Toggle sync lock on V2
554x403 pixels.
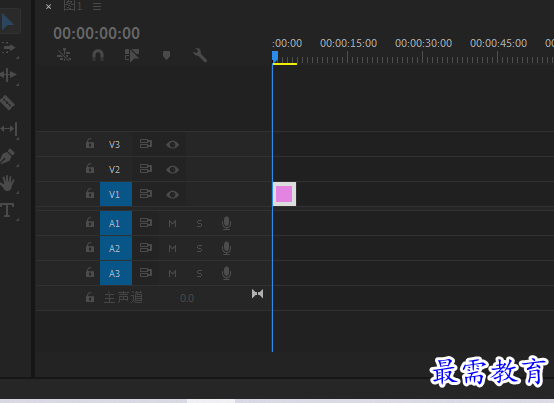click(x=146, y=168)
